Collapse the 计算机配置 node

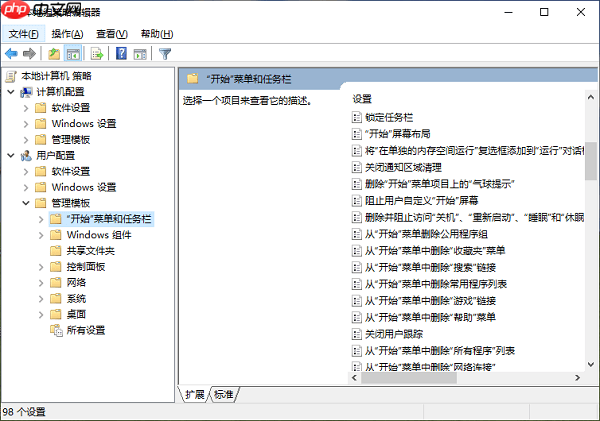click(11, 92)
